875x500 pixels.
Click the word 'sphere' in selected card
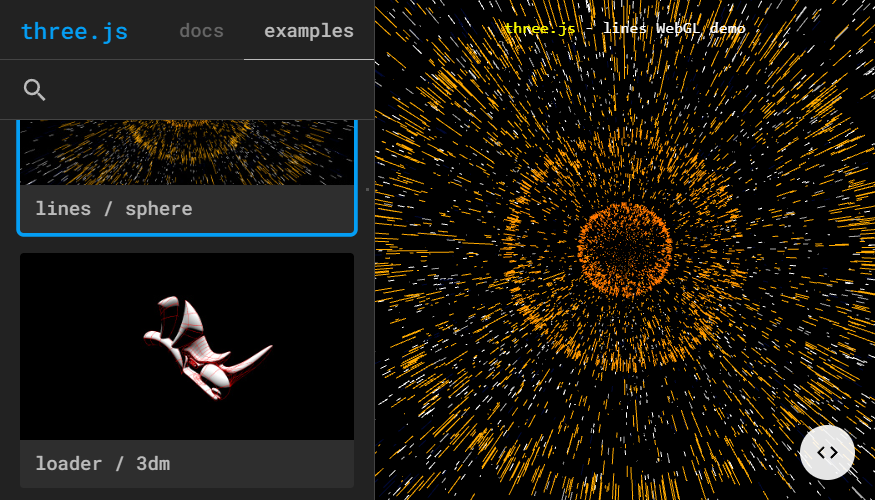coord(158,209)
